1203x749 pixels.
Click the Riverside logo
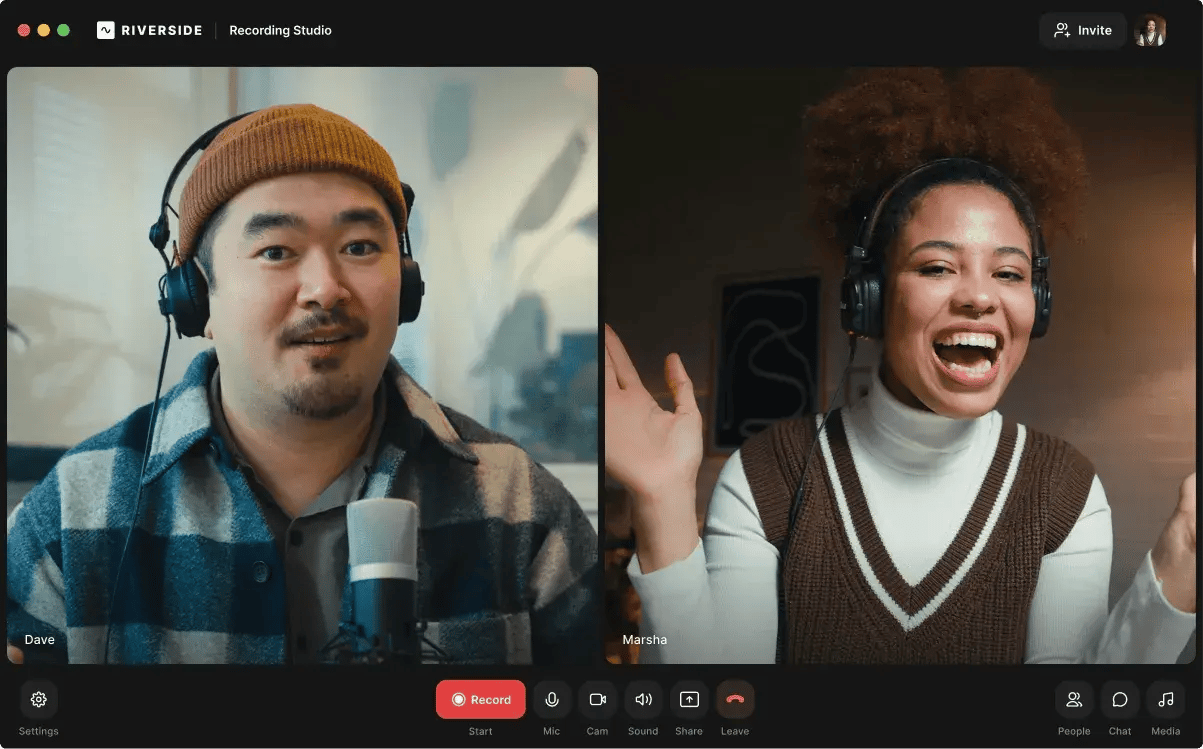pyautogui.click(x=149, y=30)
